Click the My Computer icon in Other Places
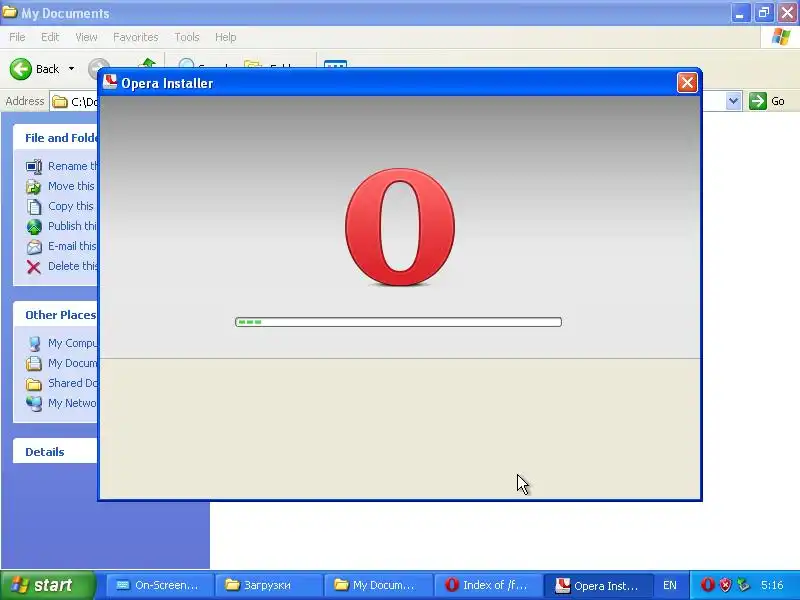800x600 pixels. tap(34, 343)
